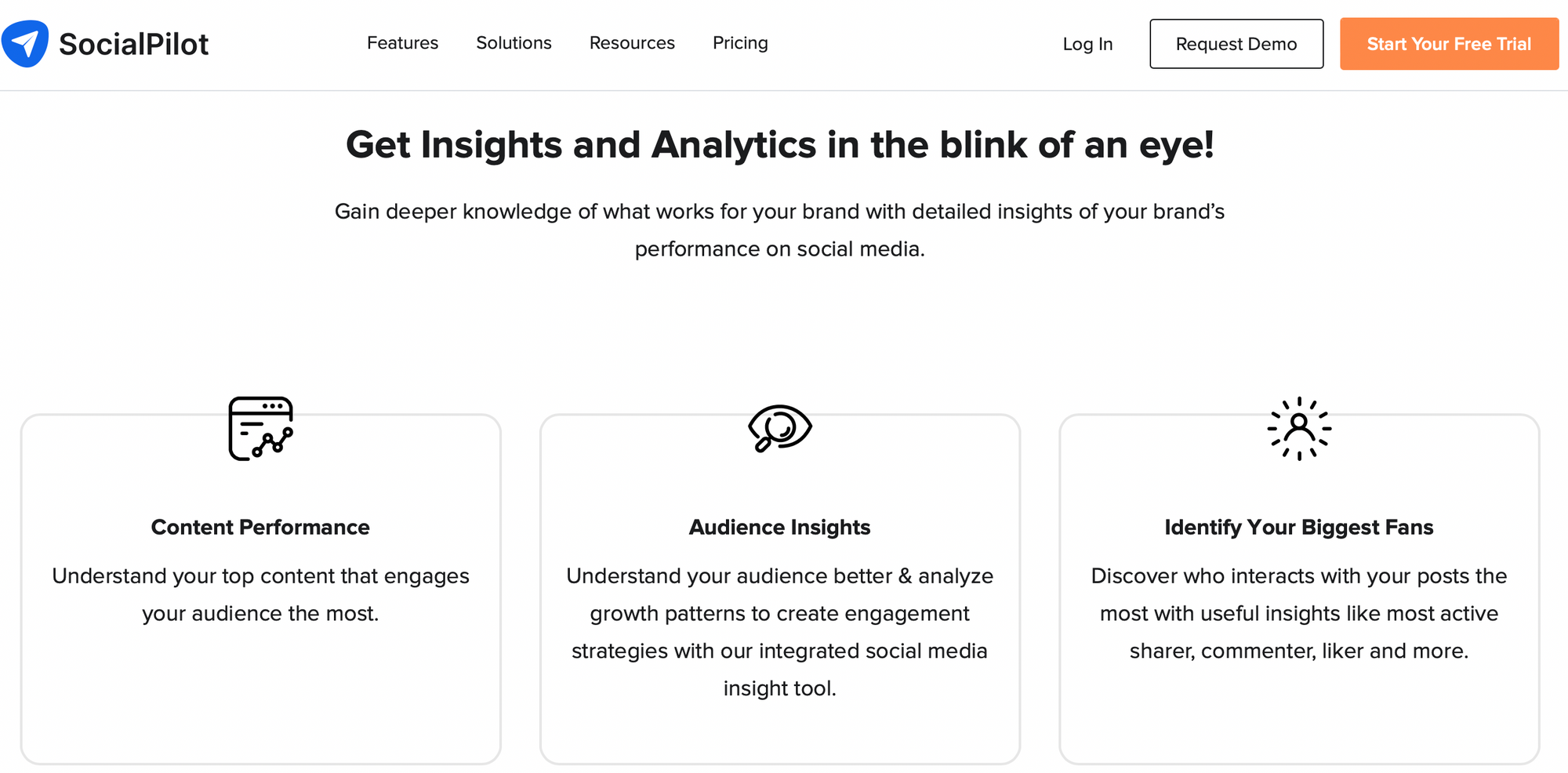Select the Identify Your Biggest Fans heading
The image size is (1568, 773).
[1299, 527]
